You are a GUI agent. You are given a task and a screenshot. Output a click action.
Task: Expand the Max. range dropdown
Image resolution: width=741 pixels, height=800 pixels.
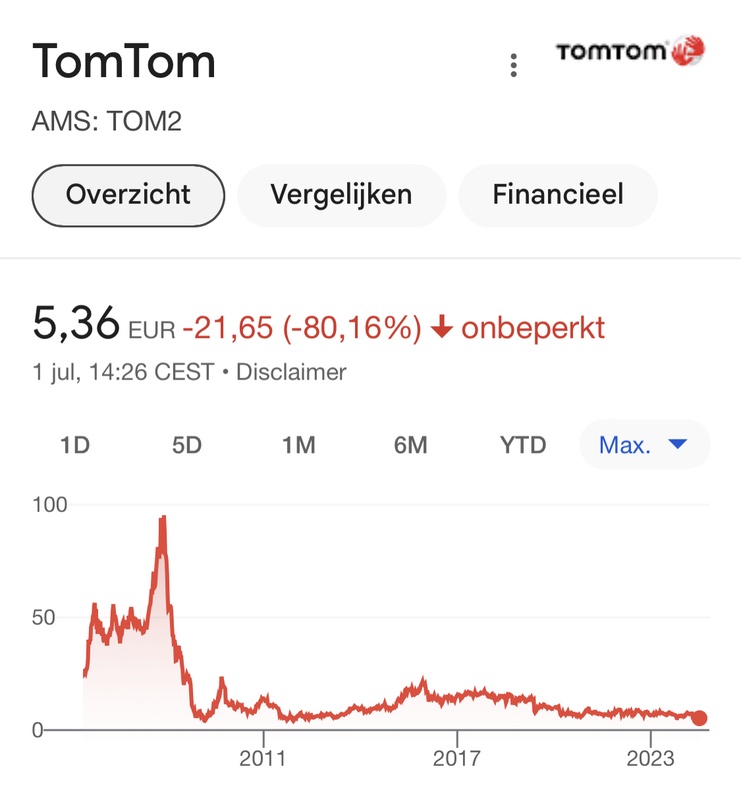pyautogui.click(x=644, y=445)
